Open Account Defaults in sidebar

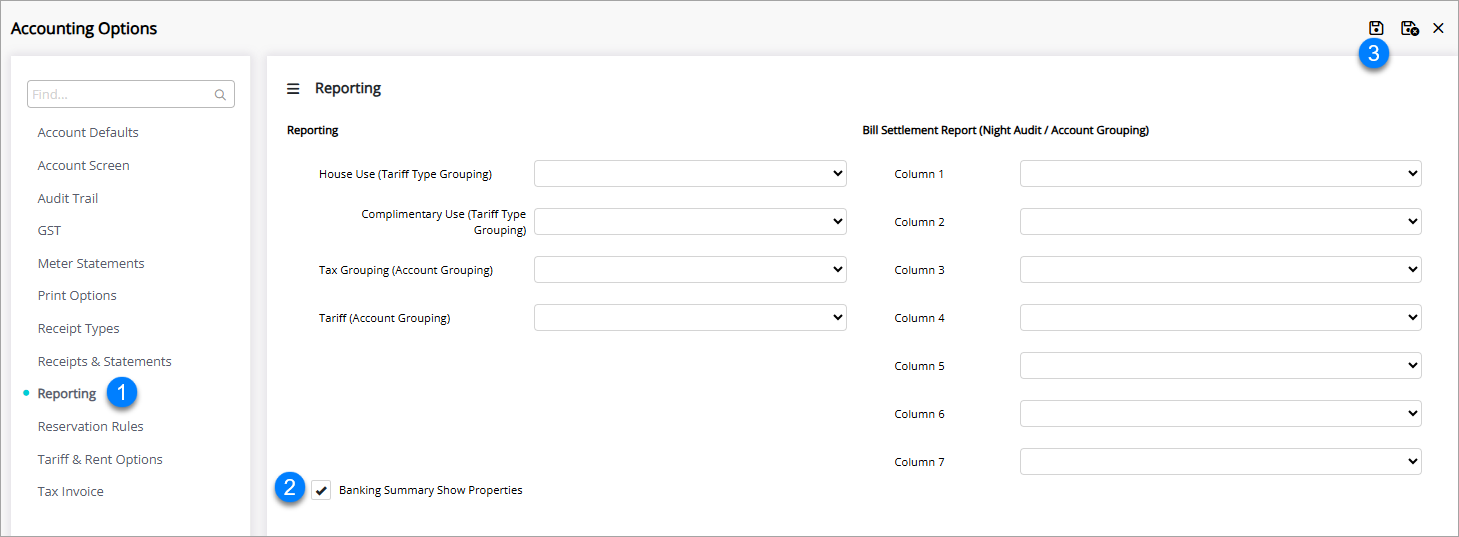coord(88,133)
